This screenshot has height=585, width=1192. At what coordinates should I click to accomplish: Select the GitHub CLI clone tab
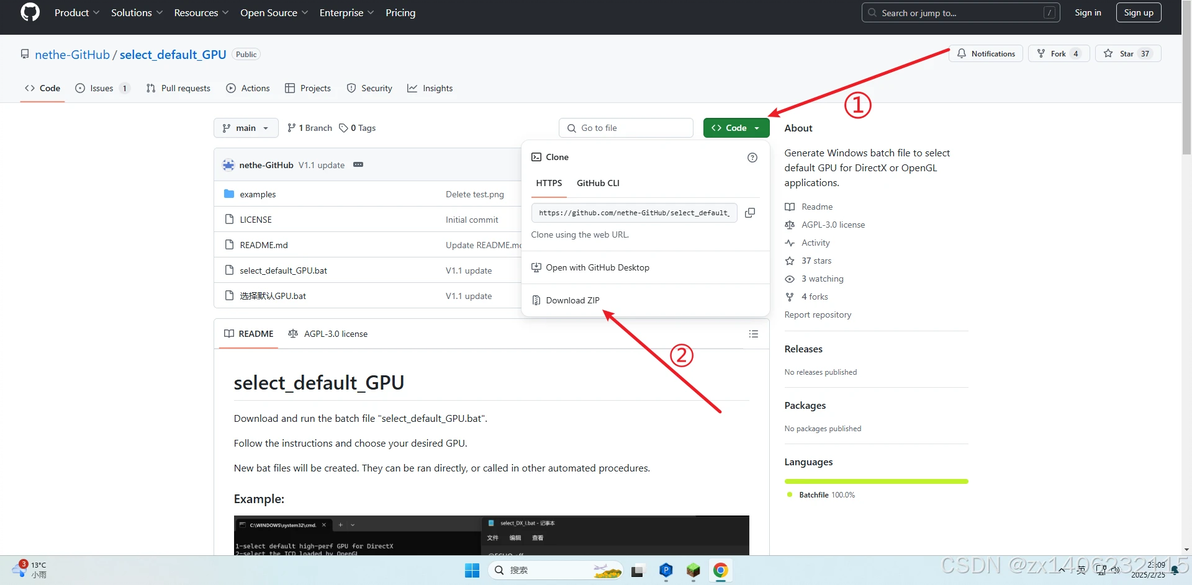598,183
